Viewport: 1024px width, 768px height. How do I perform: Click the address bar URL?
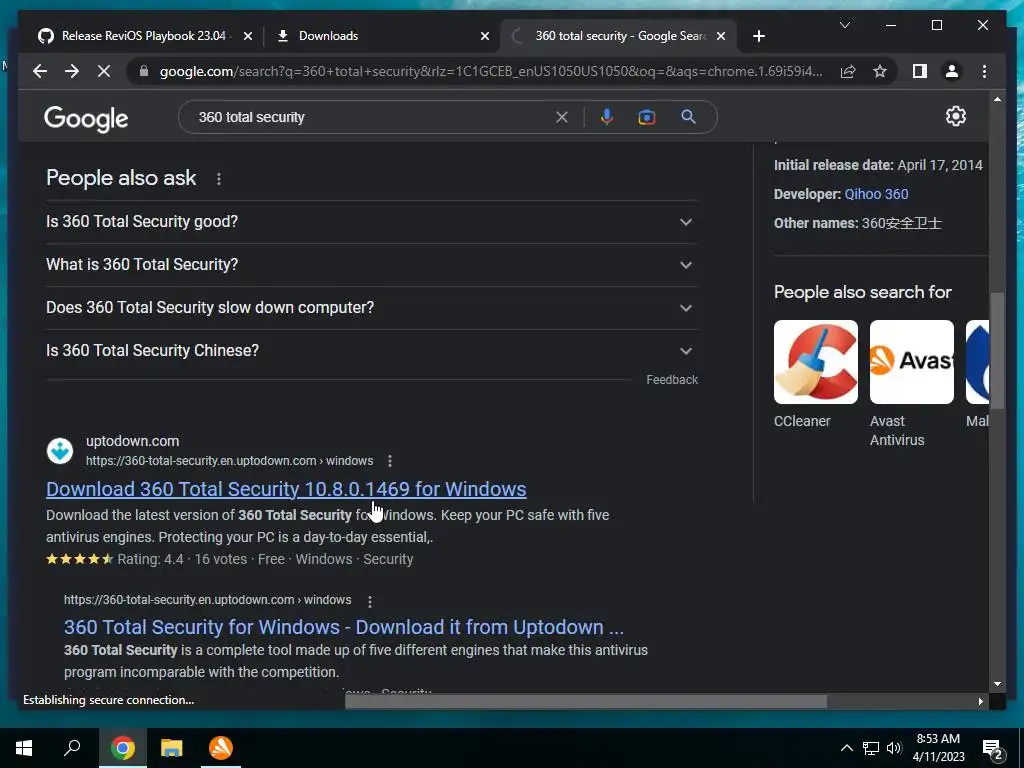pos(491,71)
